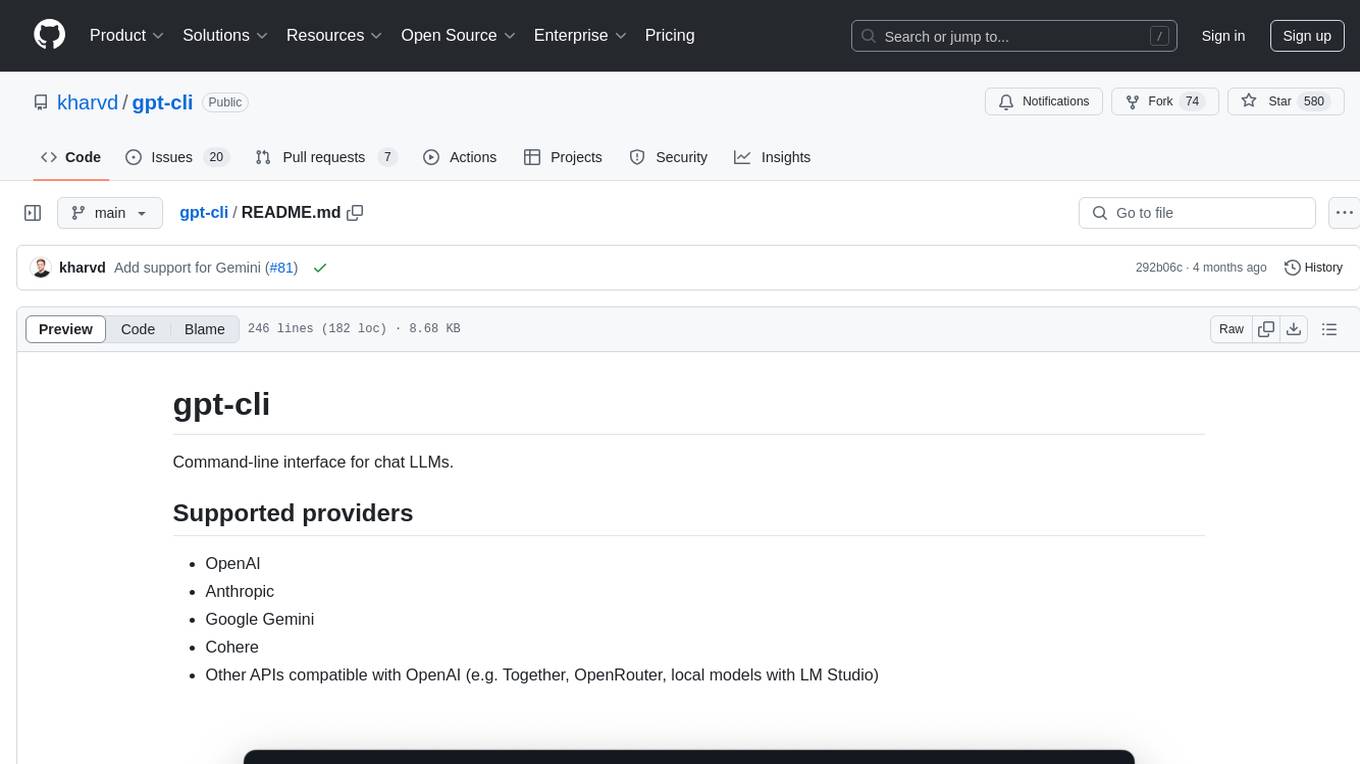The width and height of the screenshot is (1360, 764).
Task: Open the more file actions menu
Action: (x=1344, y=213)
